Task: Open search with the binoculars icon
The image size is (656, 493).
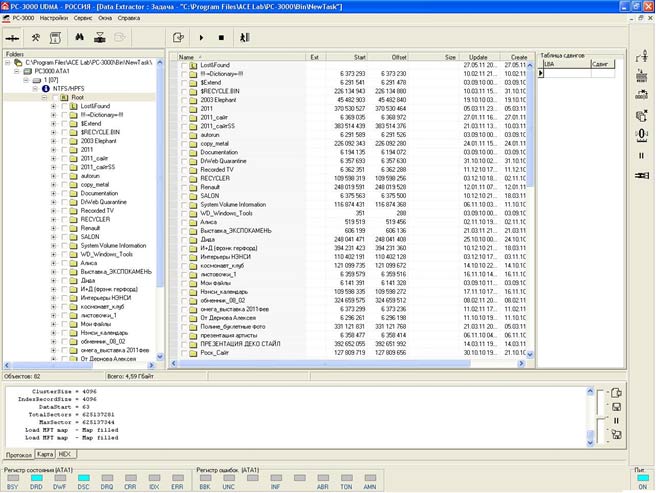Action: click(79, 37)
